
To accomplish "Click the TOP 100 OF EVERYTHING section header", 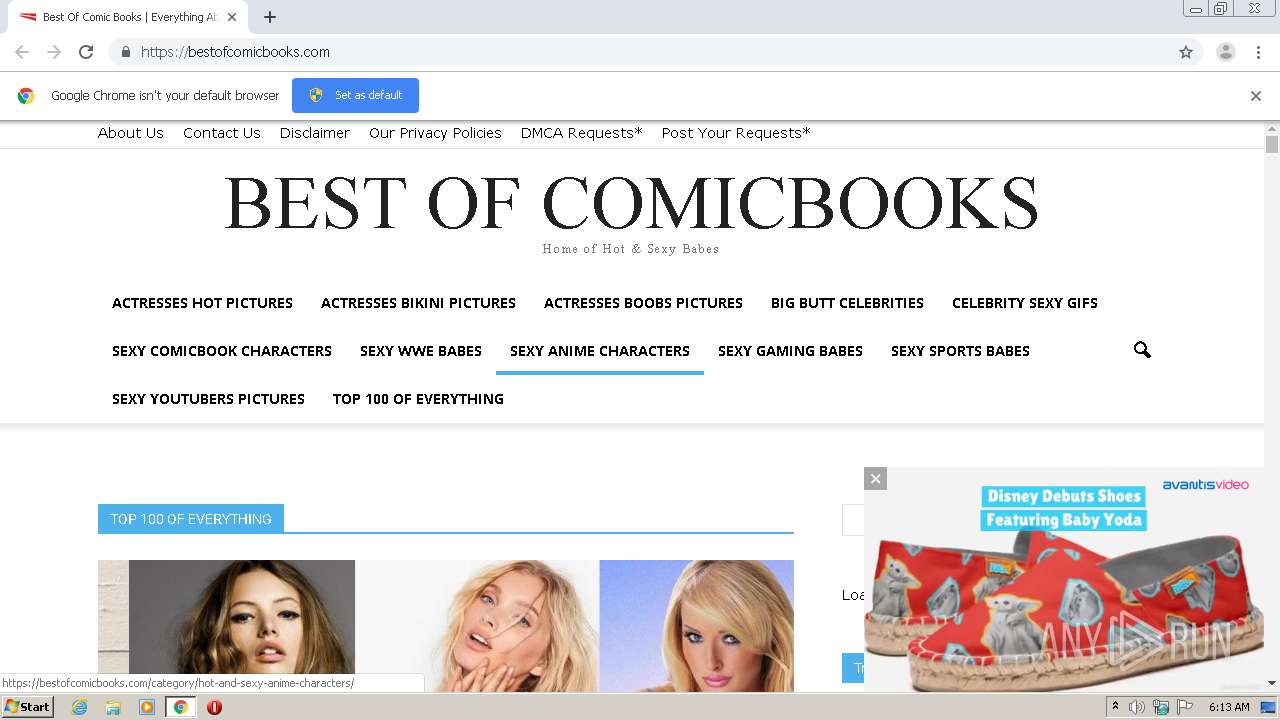I will [191, 519].
